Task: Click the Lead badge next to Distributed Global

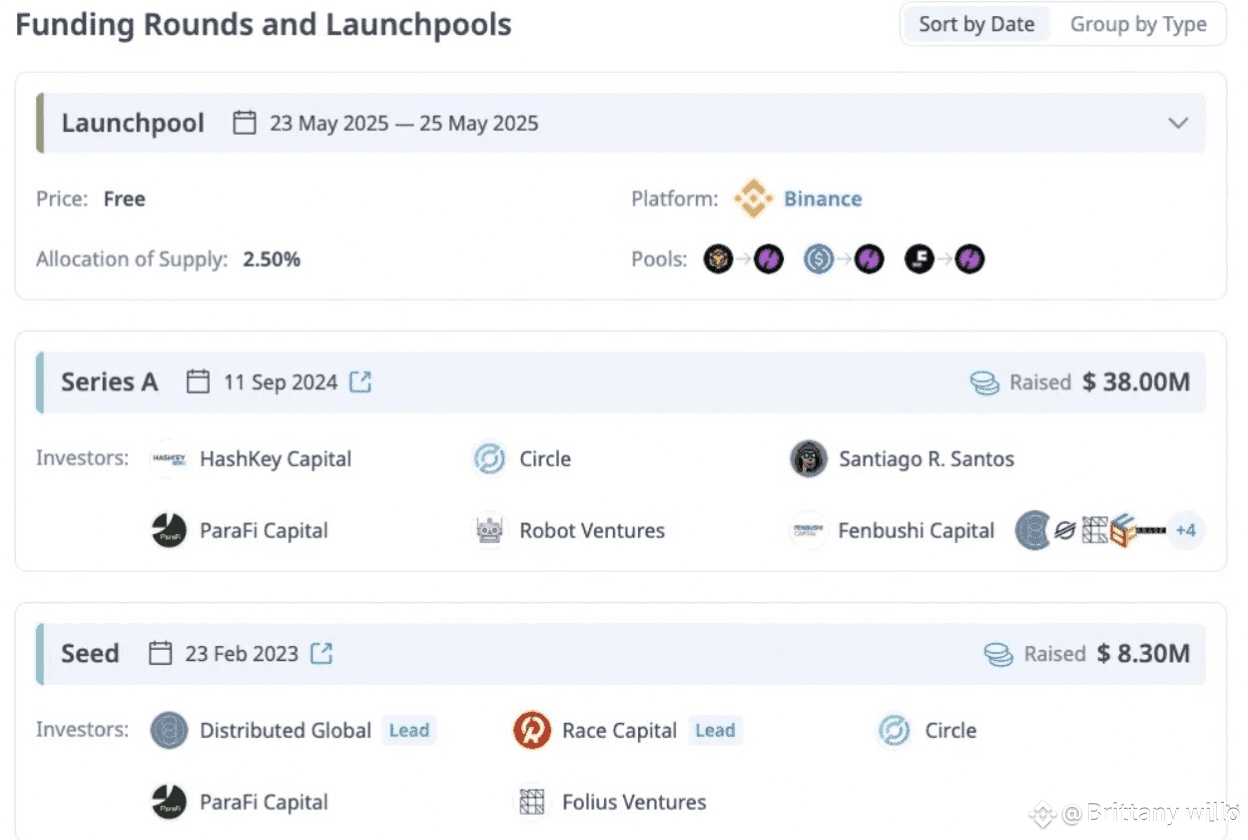Action: tap(409, 730)
